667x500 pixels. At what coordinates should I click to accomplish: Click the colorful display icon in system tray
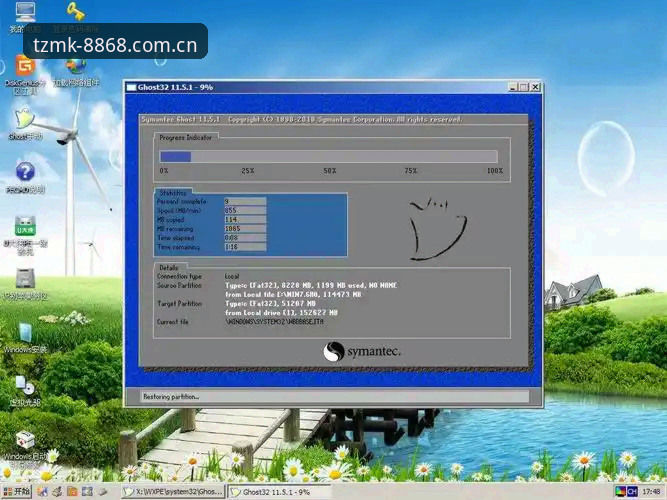[x=621, y=491]
